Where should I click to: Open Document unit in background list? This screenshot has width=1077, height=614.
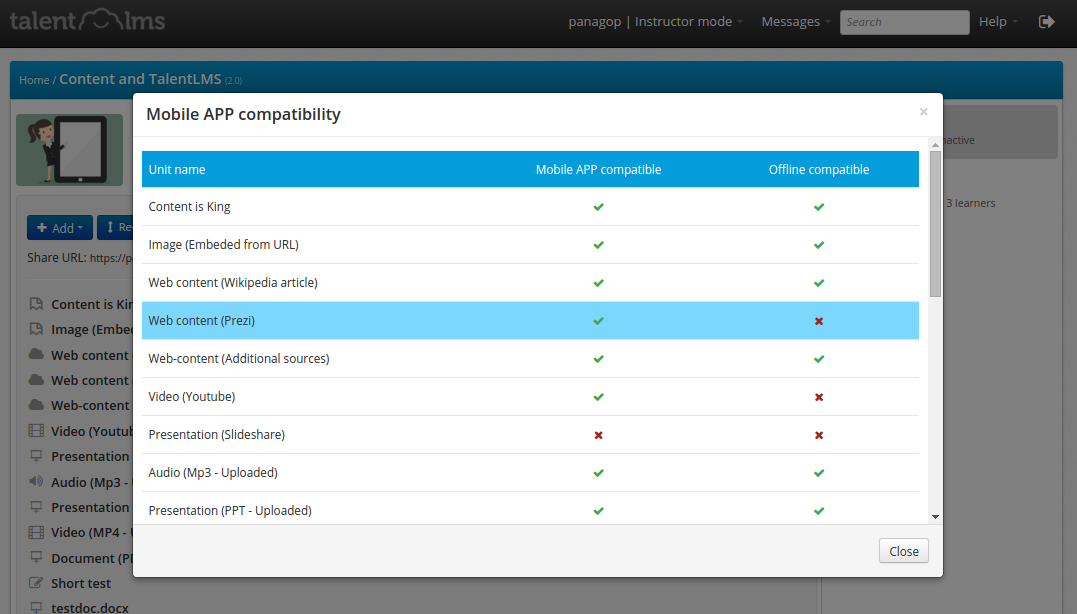[x=91, y=558]
